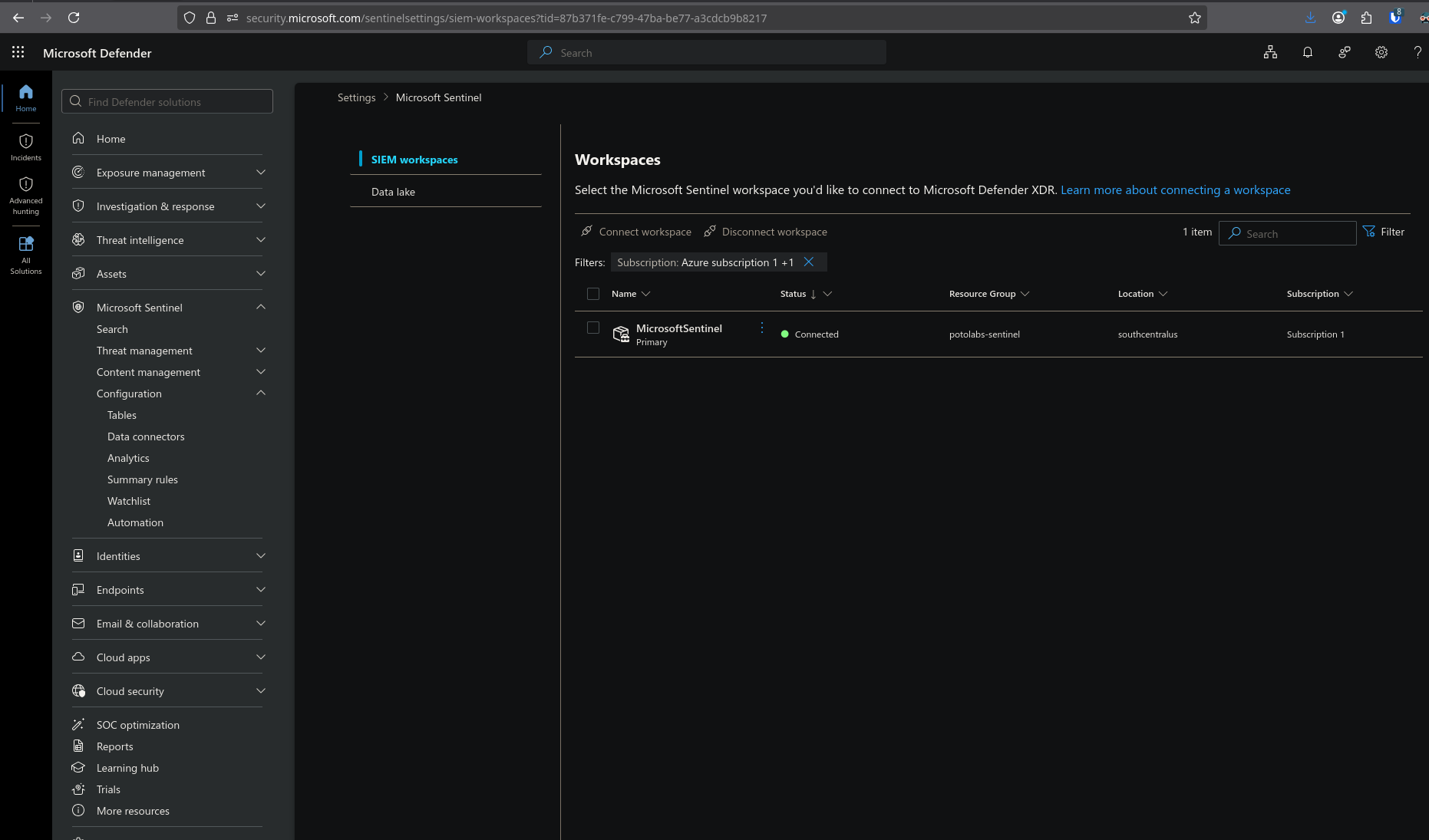Collapse the Microsoft Sentinel section
Image resolution: width=1429 pixels, height=840 pixels.
(261, 307)
